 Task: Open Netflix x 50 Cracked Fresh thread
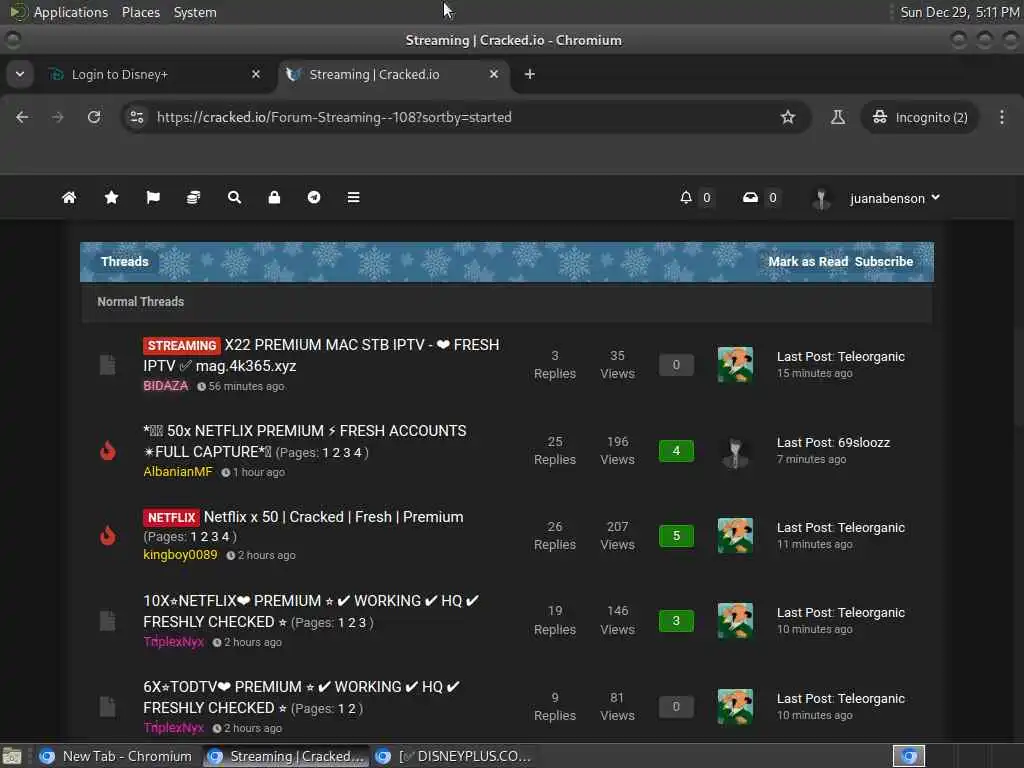point(333,517)
